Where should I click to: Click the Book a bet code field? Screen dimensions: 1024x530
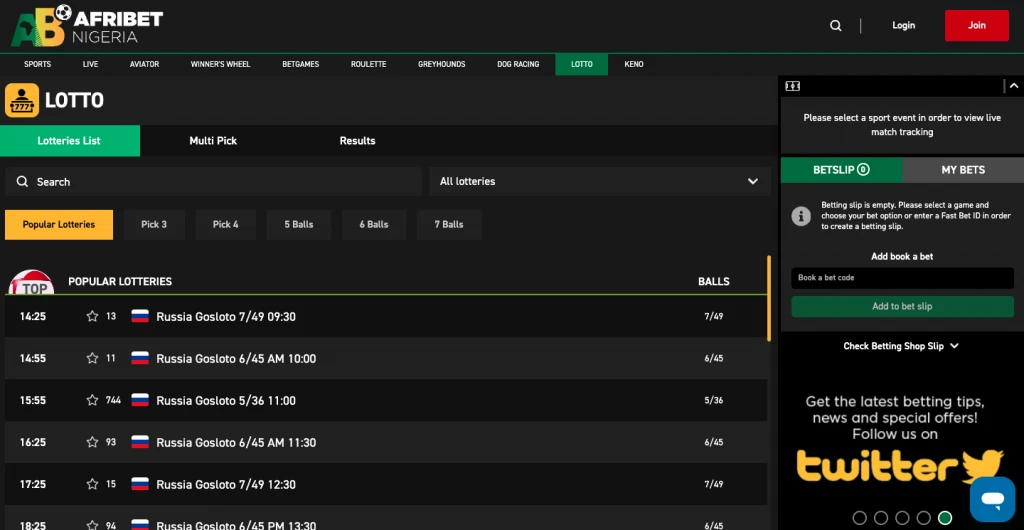coord(902,278)
